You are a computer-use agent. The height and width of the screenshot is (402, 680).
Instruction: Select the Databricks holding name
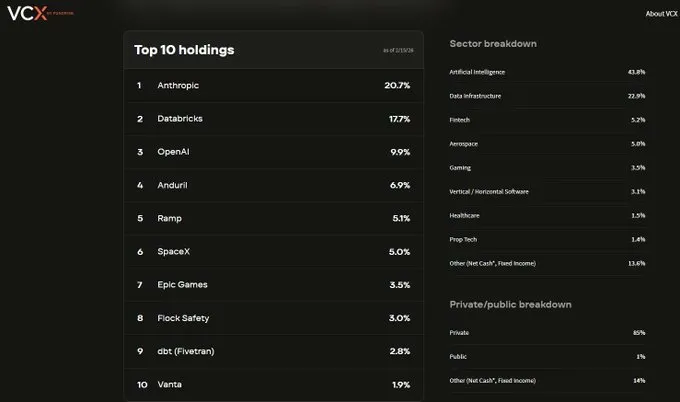click(x=180, y=118)
